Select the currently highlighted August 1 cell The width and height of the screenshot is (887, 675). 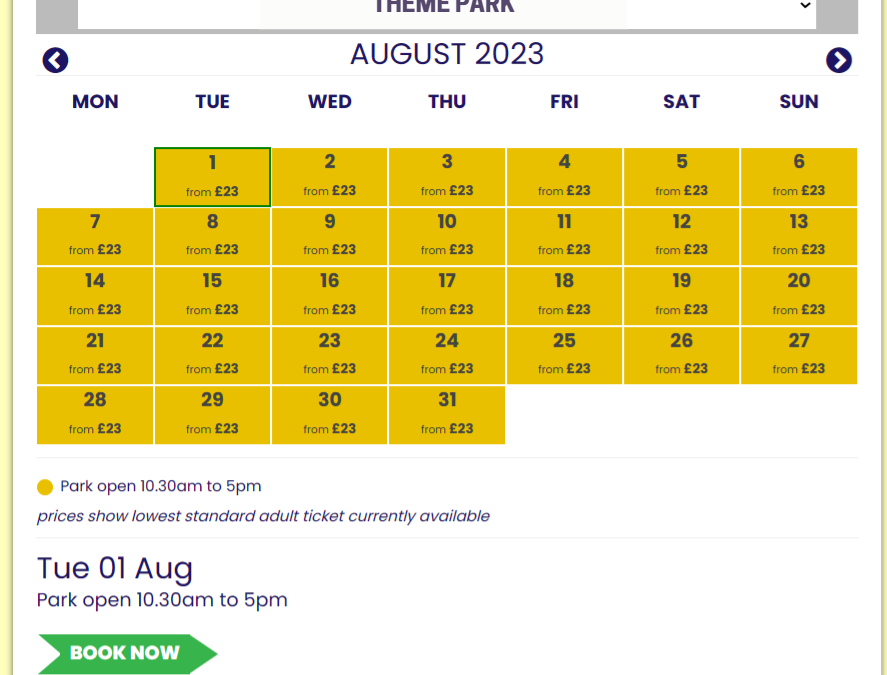(212, 177)
